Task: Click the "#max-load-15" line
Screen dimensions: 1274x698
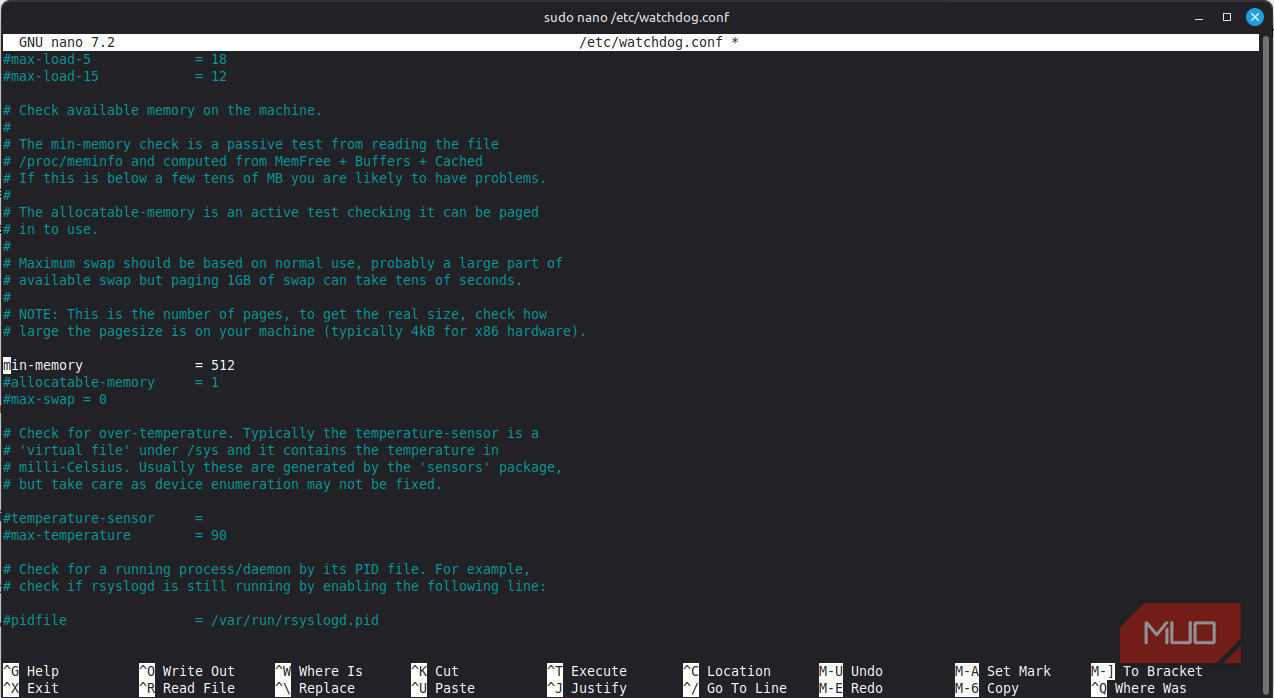Action: (115, 76)
